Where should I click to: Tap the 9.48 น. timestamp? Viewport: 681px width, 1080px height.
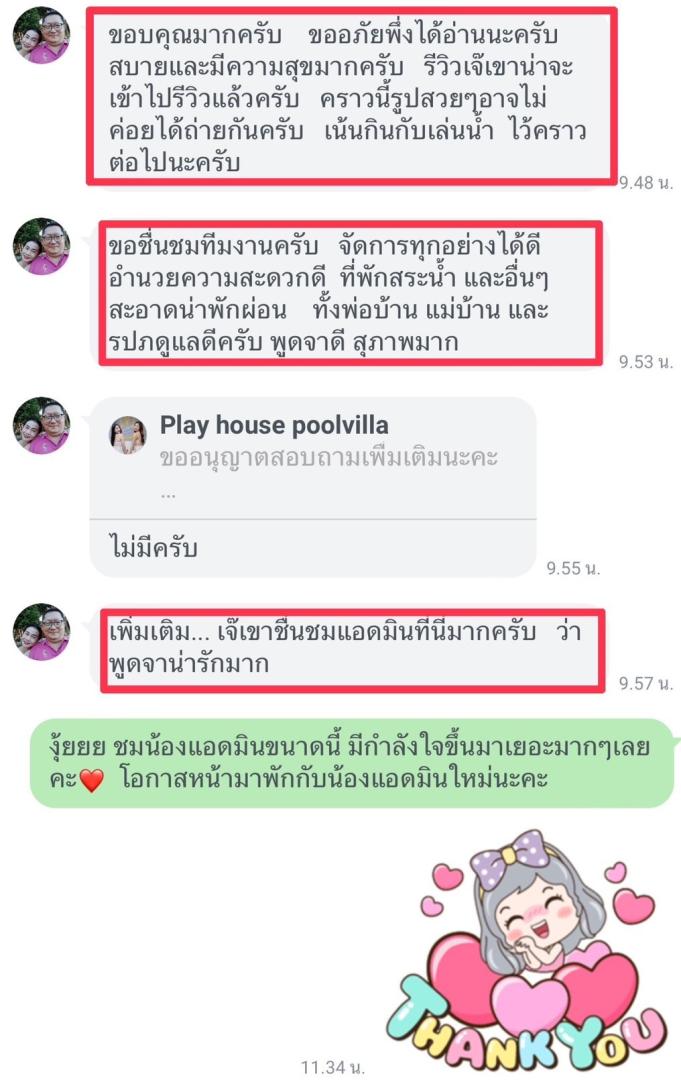[646, 183]
